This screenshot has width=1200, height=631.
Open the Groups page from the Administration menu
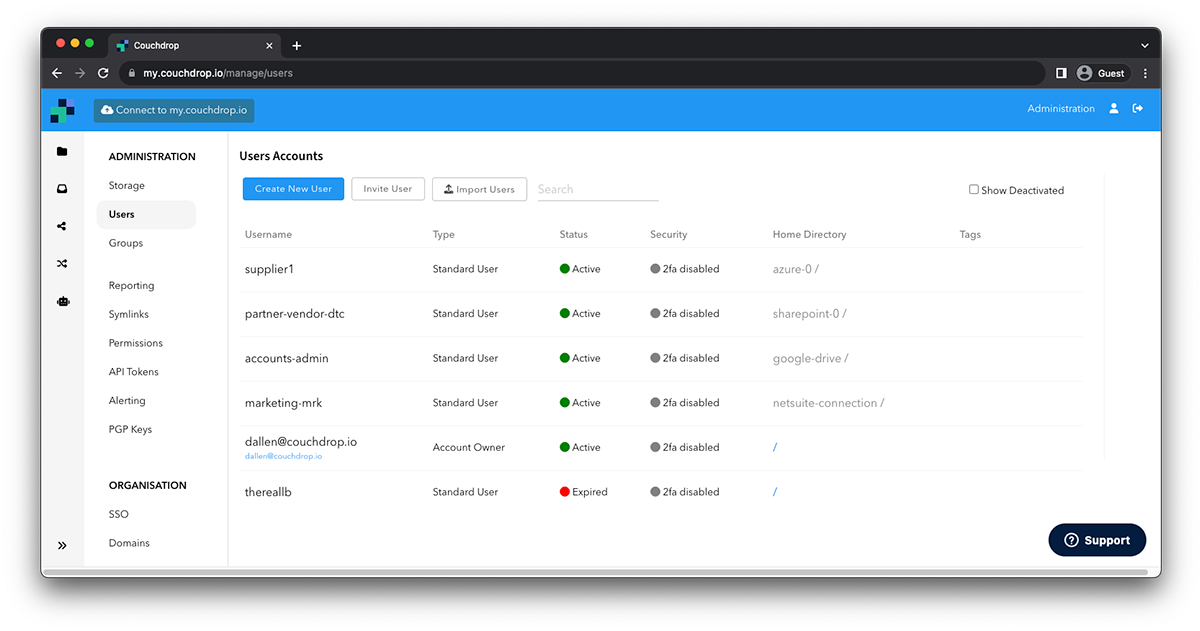[125, 242]
